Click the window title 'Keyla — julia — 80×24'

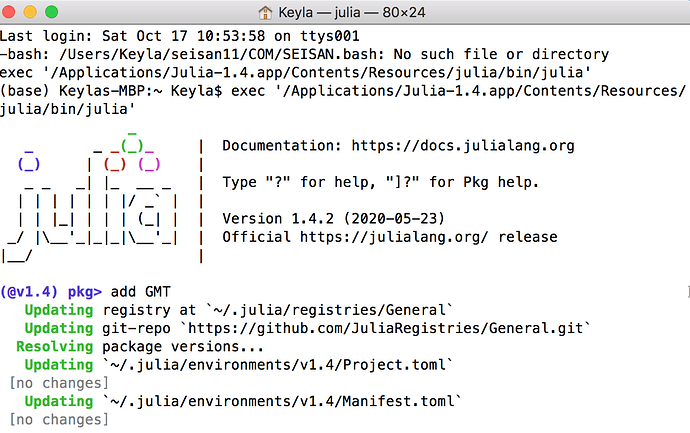click(x=352, y=12)
